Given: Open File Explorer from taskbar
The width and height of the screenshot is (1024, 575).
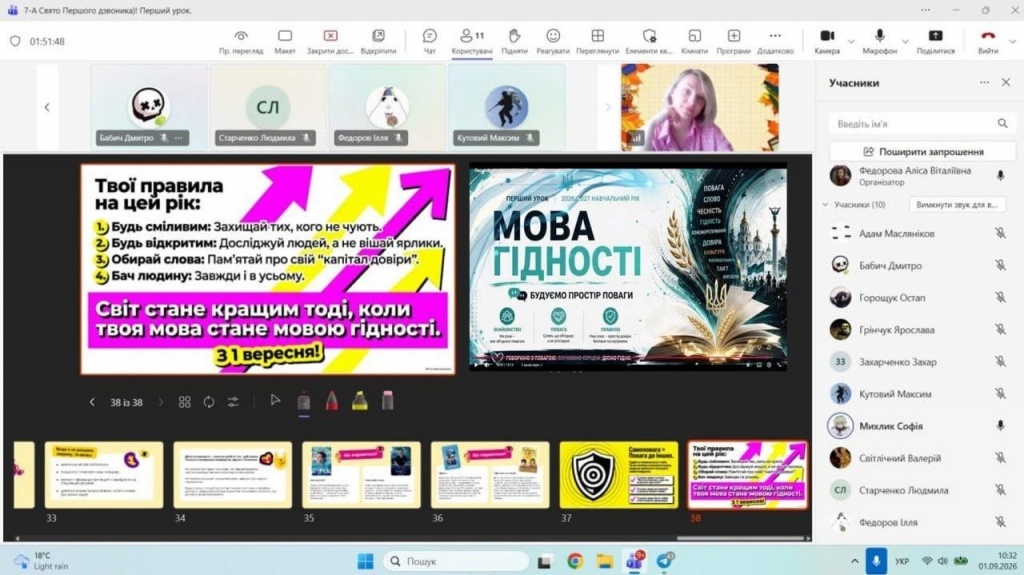Looking at the screenshot, I should (x=604, y=561).
